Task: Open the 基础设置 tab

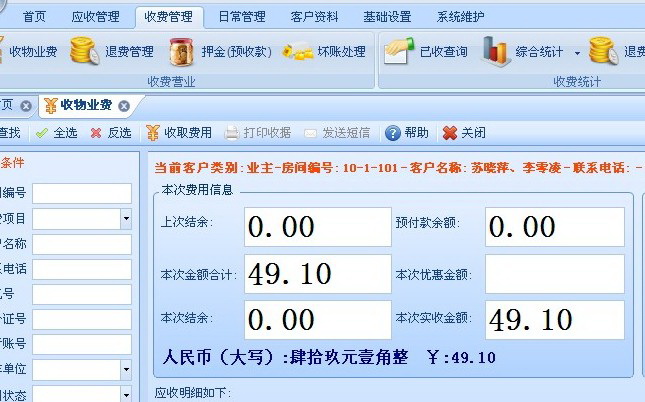Action: click(x=387, y=17)
